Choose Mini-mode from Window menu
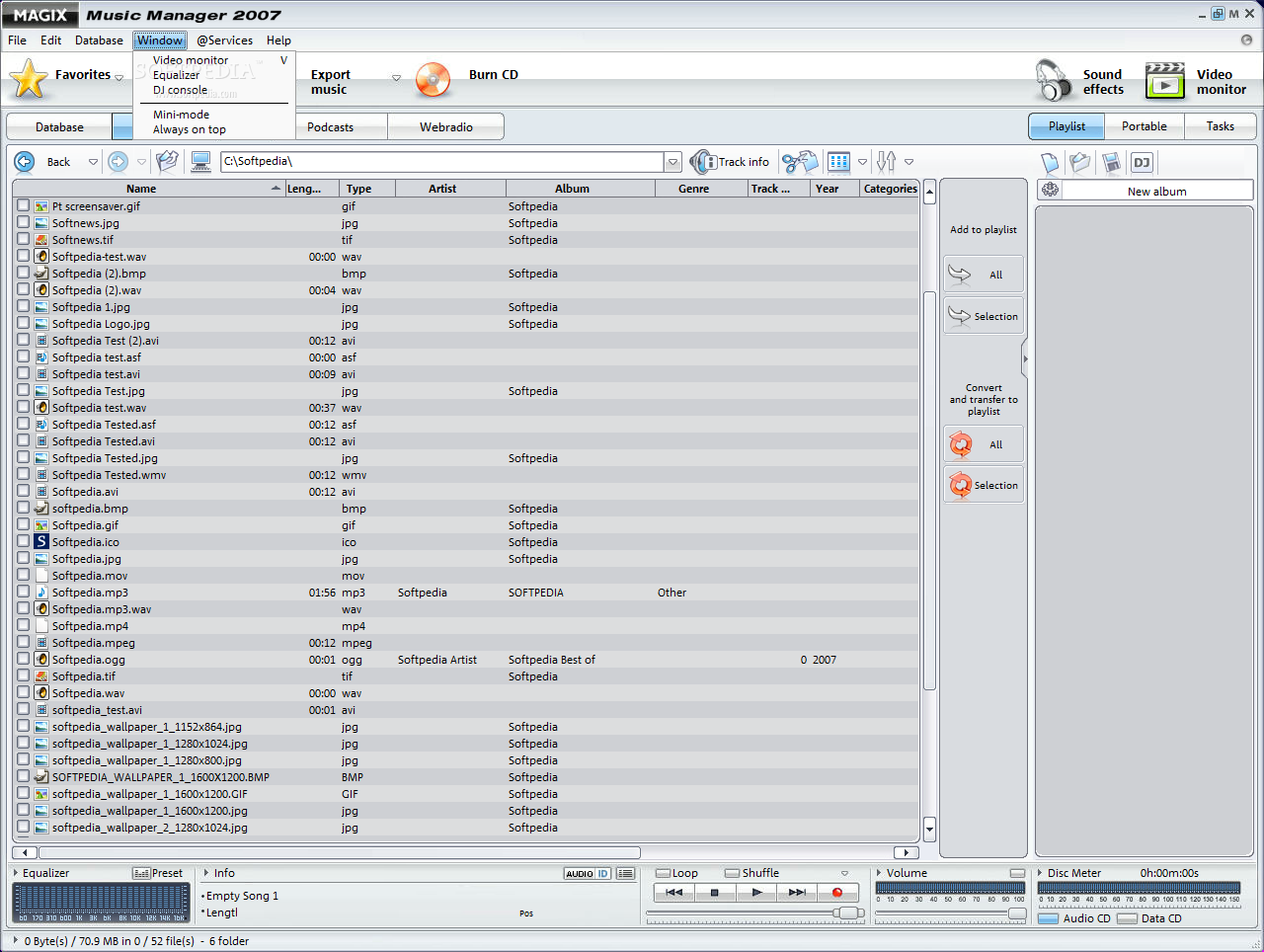The width and height of the screenshot is (1264, 952). tap(181, 115)
